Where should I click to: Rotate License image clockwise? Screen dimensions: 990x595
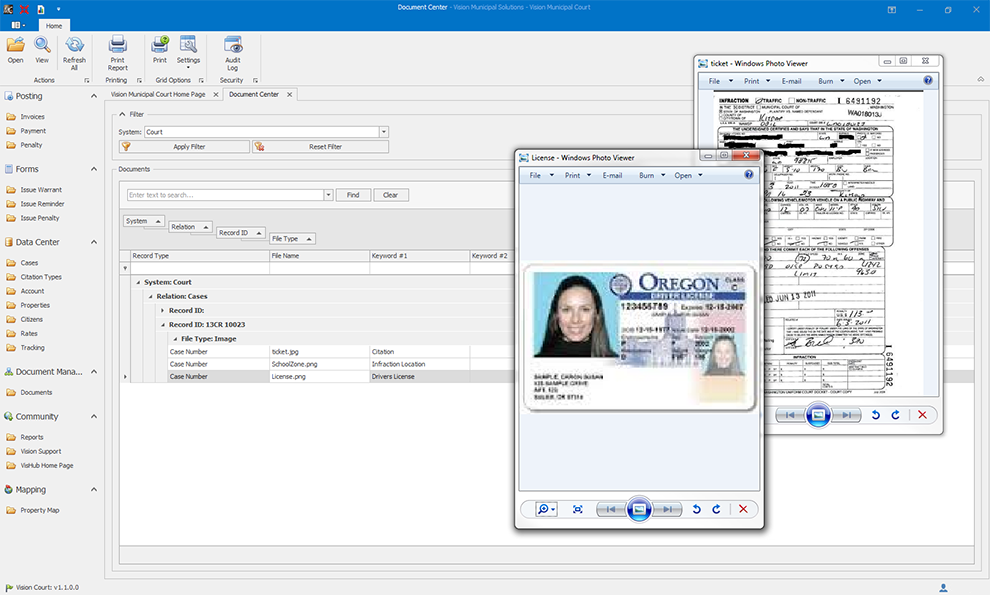(717, 509)
